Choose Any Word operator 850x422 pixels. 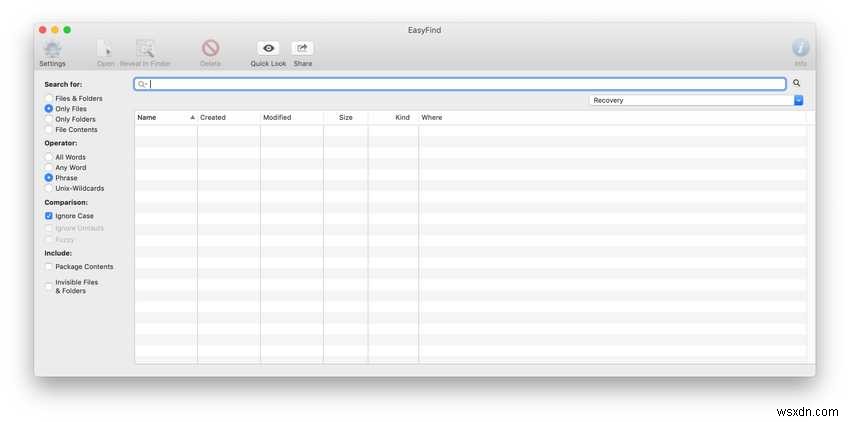[49, 168]
